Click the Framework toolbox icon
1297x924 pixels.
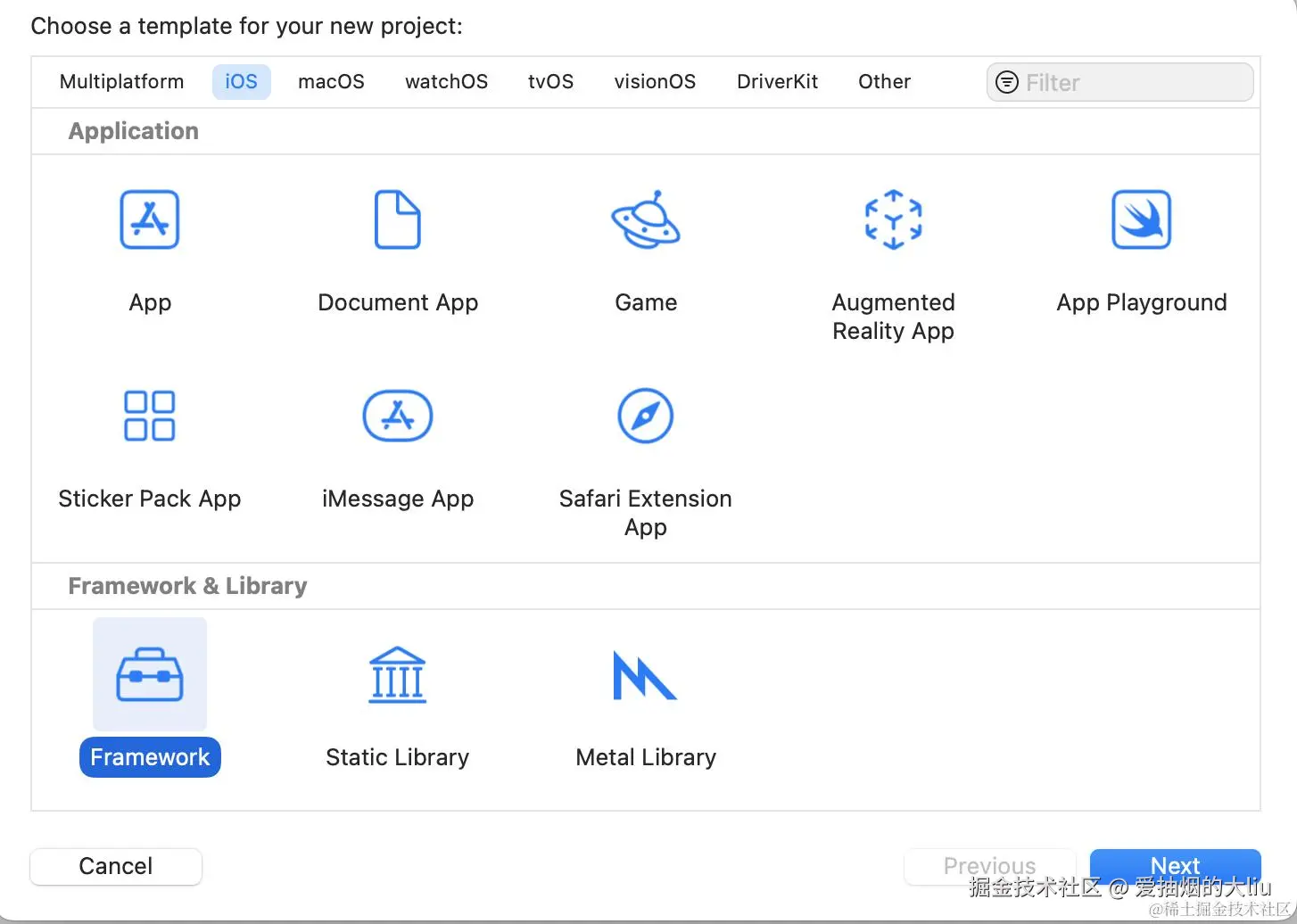pyautogui.click(x=150, y=674)
